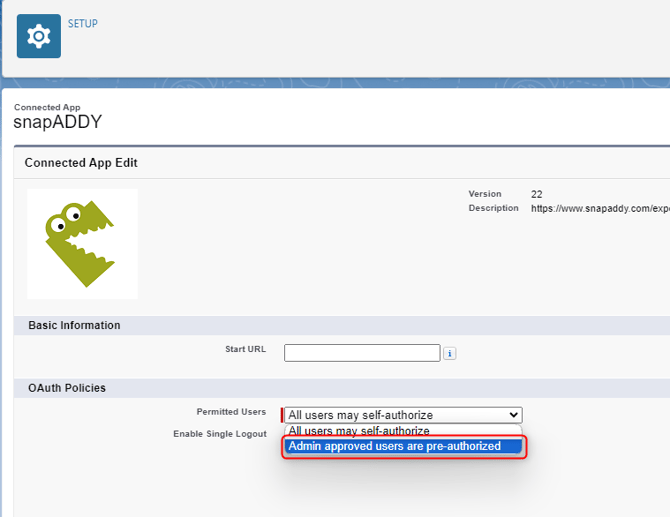This screenshot has height=517, width=670.
Task: Click the Permitted Users label
Action: [231, 411]
